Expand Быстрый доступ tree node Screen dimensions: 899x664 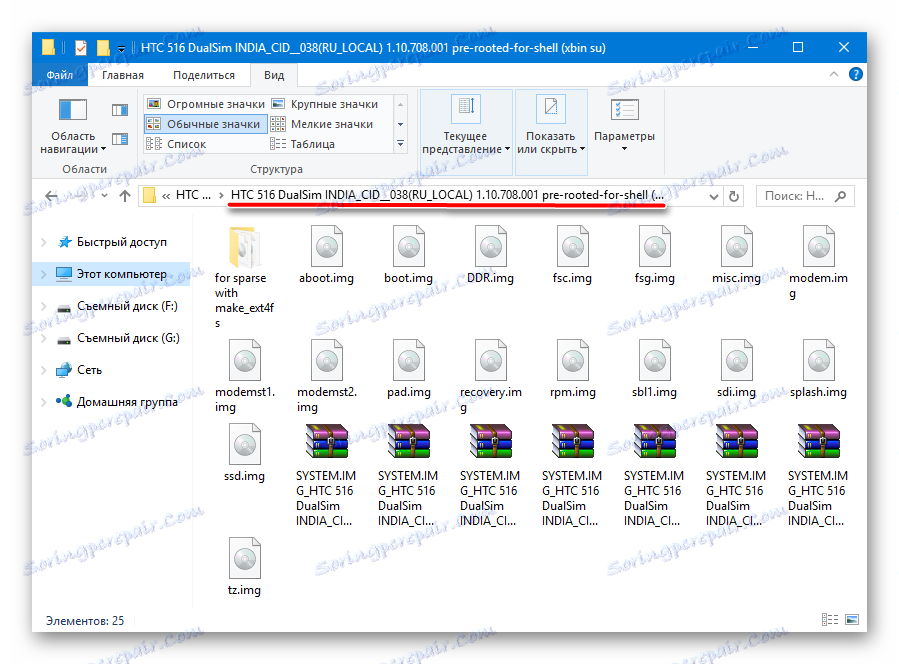pos(44,243)
